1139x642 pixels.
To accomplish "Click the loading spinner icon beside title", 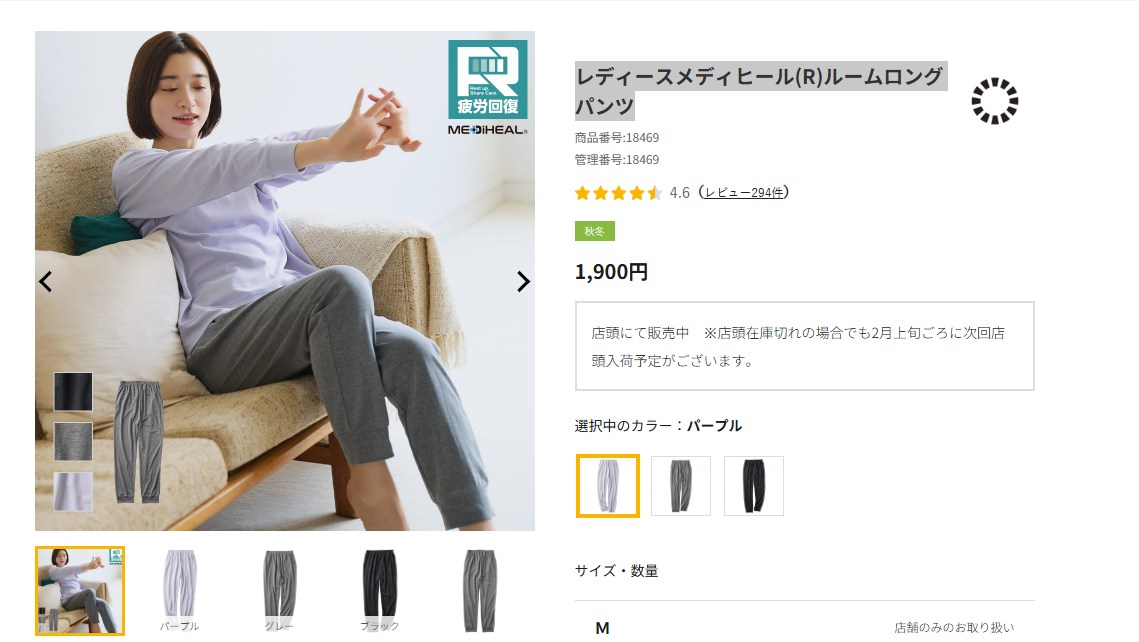I will coord(994,100).
